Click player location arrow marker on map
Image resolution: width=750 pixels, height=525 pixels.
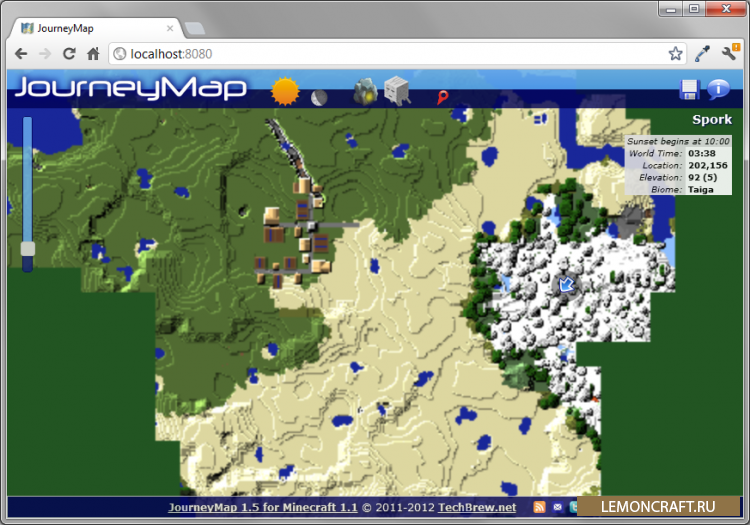click(567, 286)
